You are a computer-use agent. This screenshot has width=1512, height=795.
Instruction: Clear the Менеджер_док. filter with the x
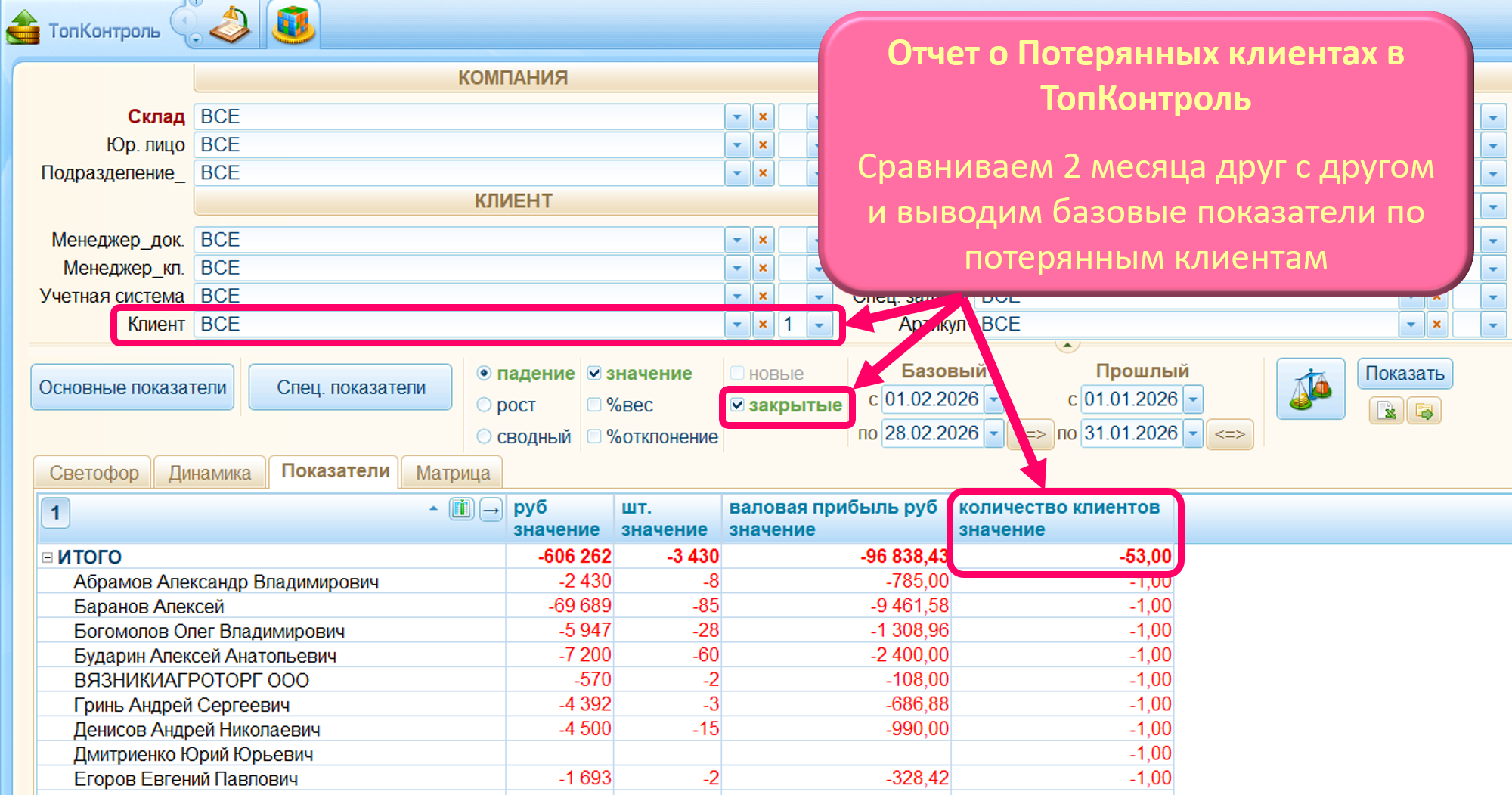click(x=763, y=240)
